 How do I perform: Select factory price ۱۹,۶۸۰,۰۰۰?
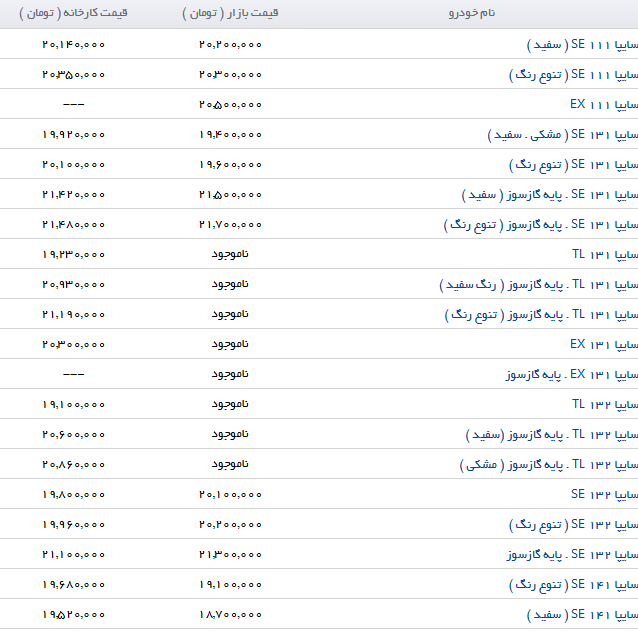pos(73,585)
